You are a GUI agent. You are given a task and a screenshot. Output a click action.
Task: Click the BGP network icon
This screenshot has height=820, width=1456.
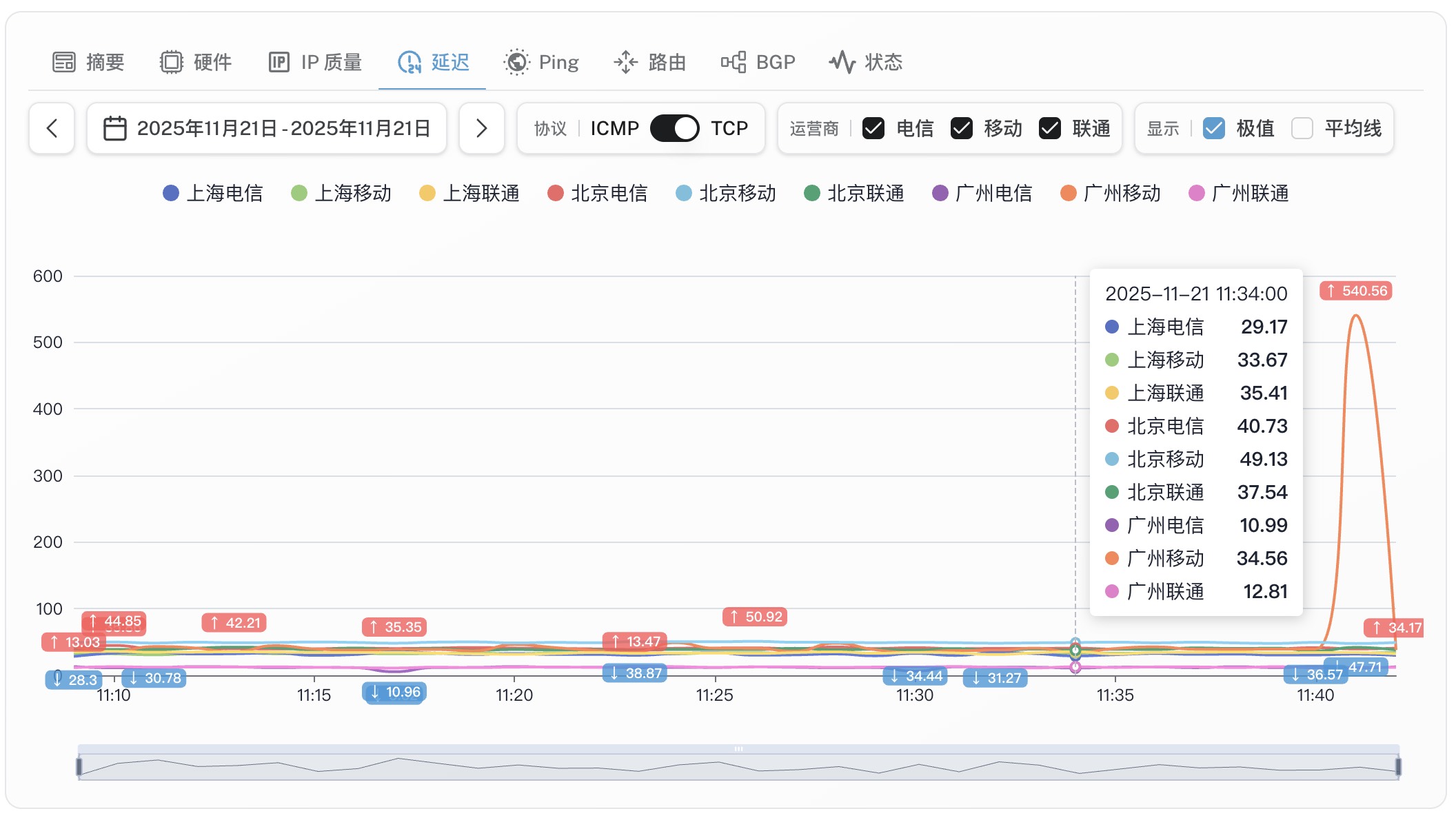pos(734,62)
